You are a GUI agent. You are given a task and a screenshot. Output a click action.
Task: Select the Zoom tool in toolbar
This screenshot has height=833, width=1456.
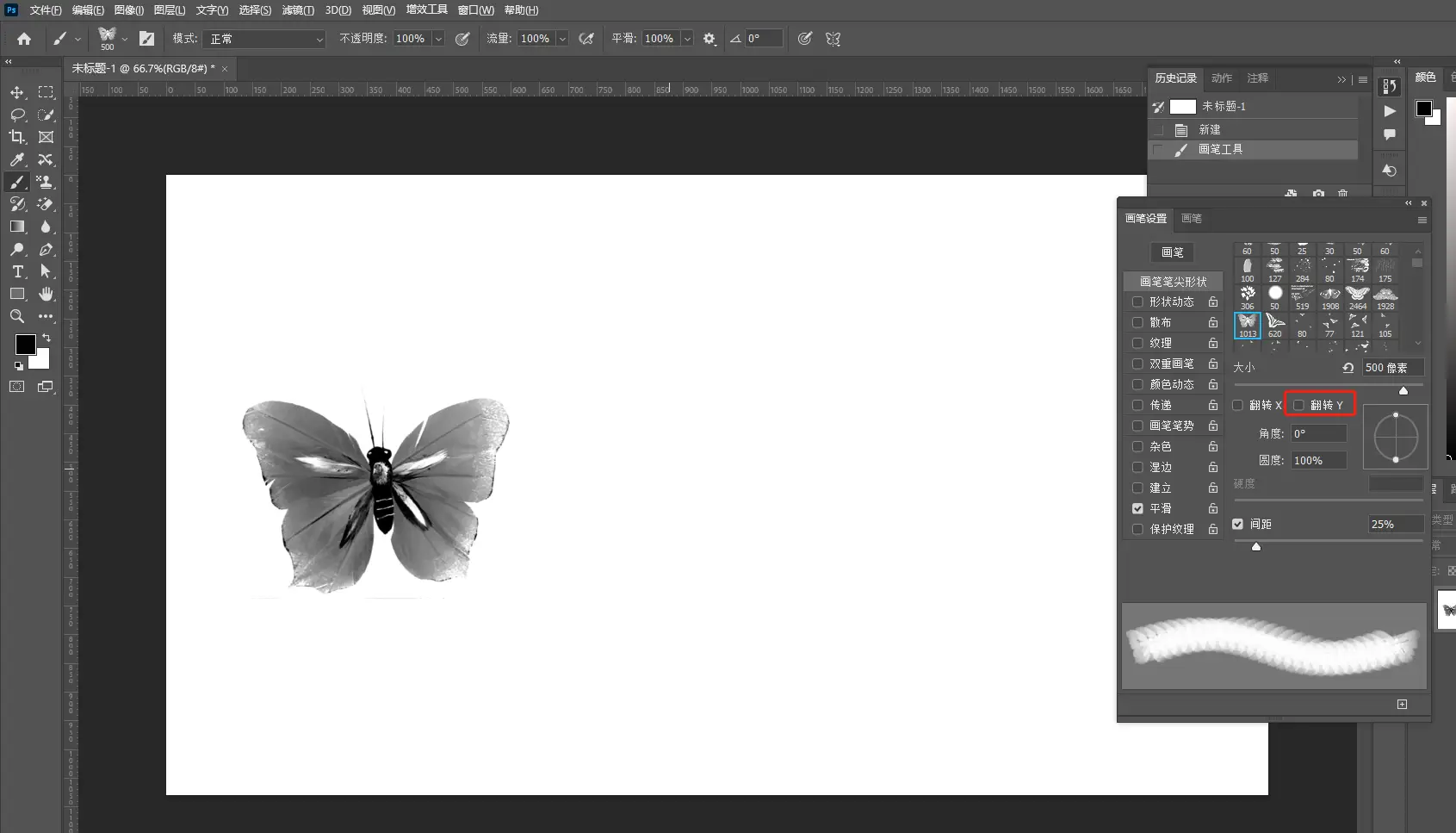17,316
